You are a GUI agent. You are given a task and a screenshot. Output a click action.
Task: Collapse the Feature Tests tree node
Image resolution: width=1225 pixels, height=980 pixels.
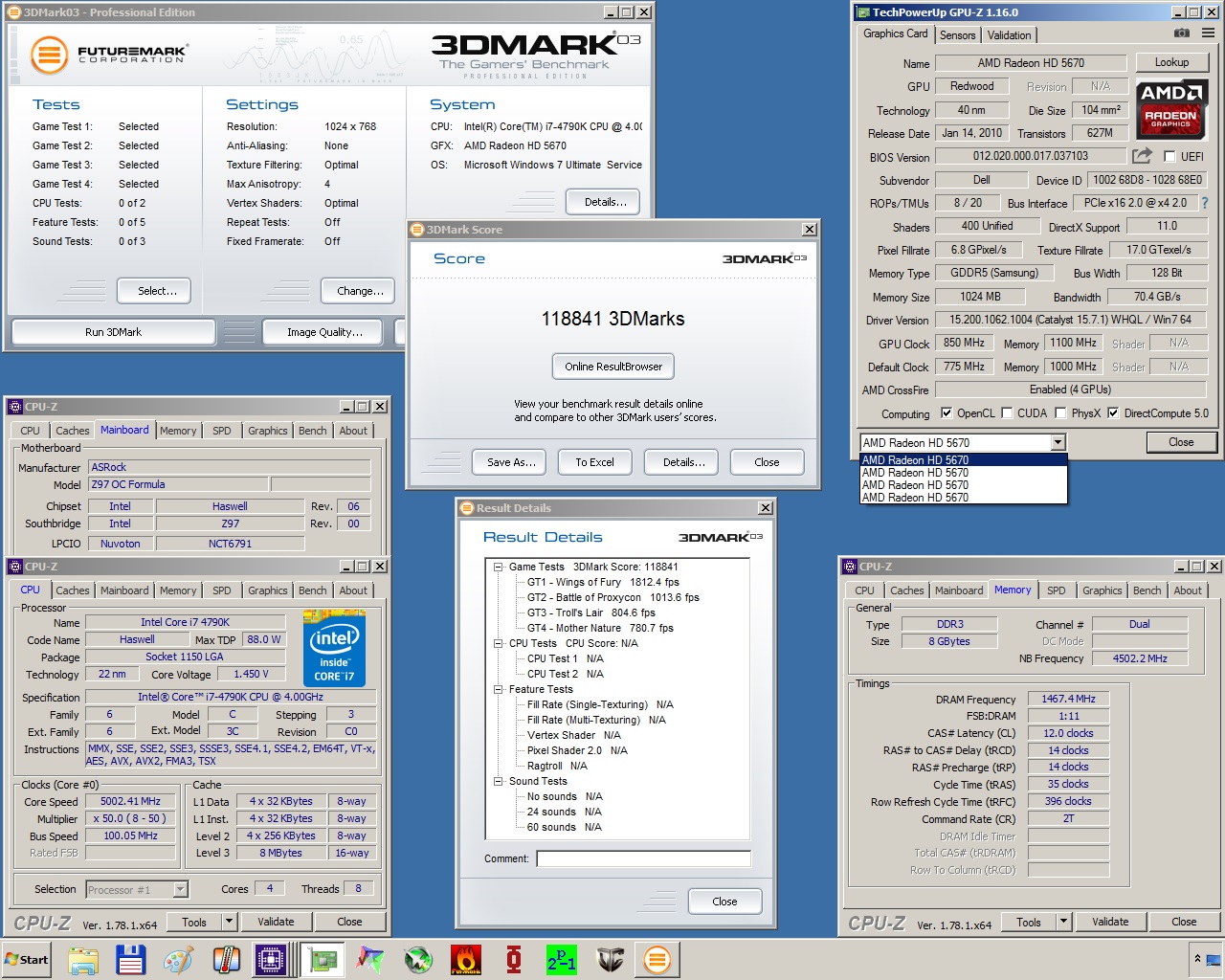point(499,689)
